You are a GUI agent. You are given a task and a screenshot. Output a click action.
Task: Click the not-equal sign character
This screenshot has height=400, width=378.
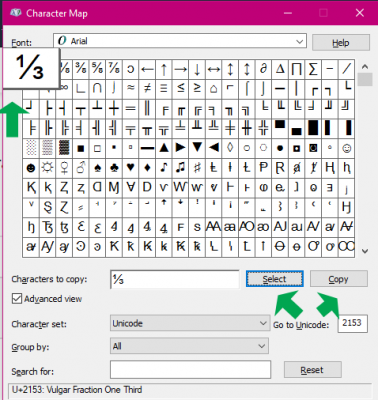[147, 88]
